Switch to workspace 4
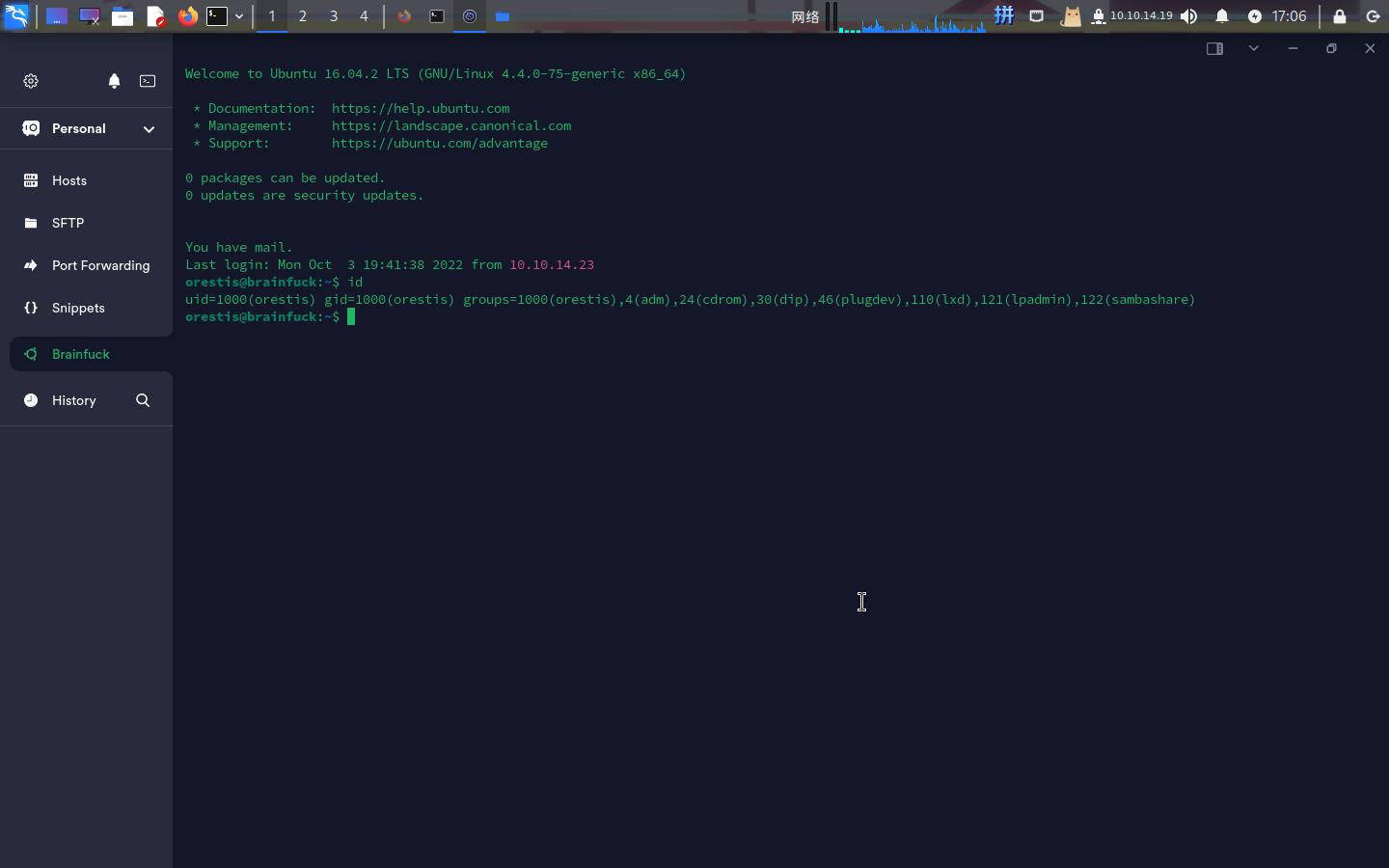The image size is (1389, 868). [x=364, y=16]
